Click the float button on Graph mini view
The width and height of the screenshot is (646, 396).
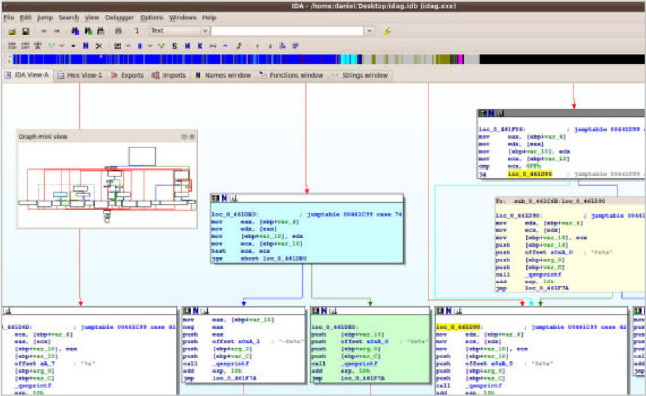pos(184,136)
